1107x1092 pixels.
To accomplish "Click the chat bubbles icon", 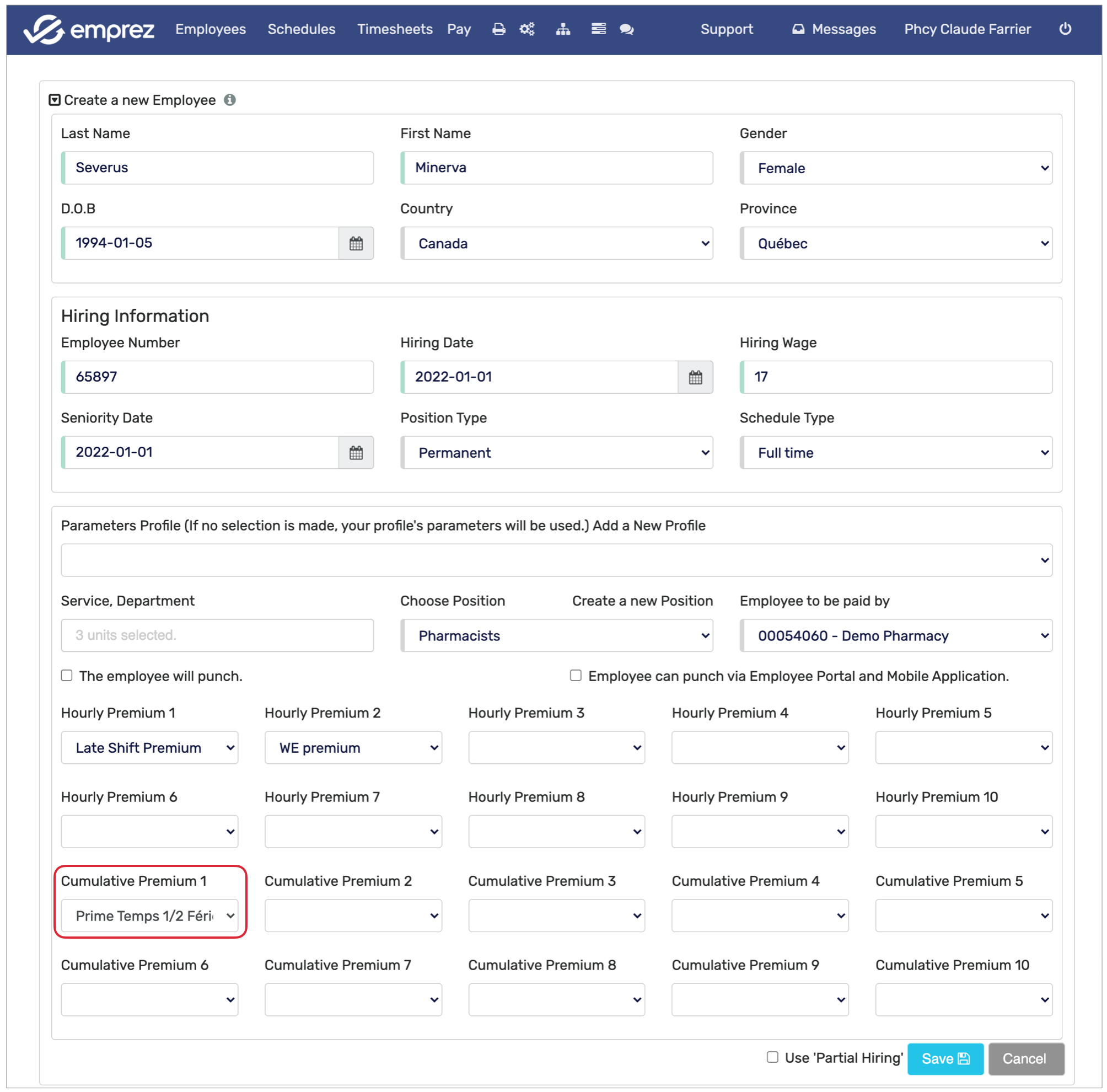I will click(x=626, y=29).
